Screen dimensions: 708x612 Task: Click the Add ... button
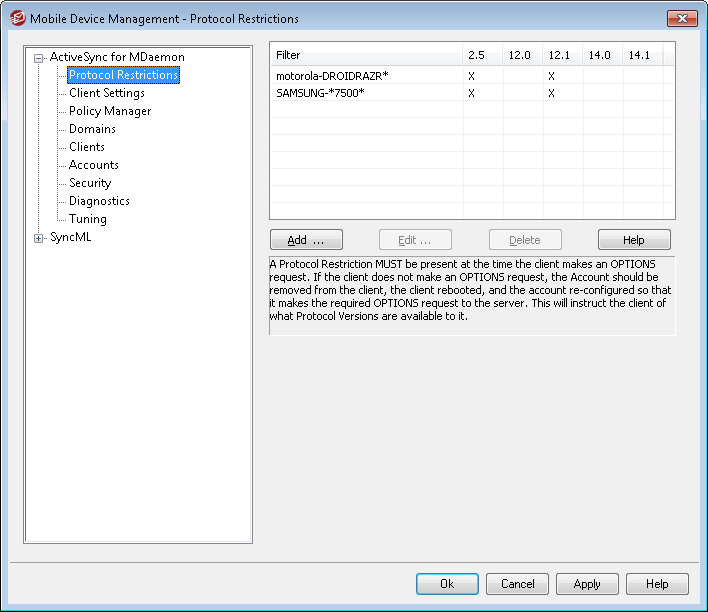click(x=306, y=239)
